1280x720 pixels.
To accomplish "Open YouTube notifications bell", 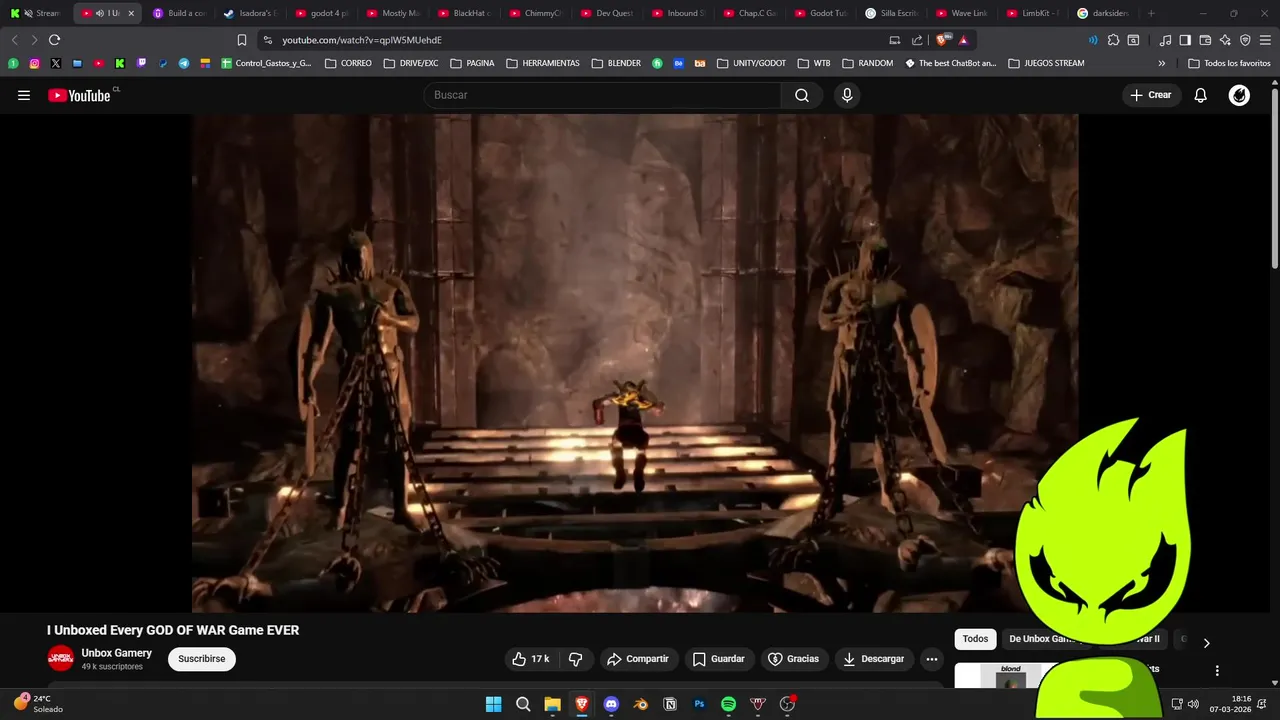I will (x=1201, y=95).
